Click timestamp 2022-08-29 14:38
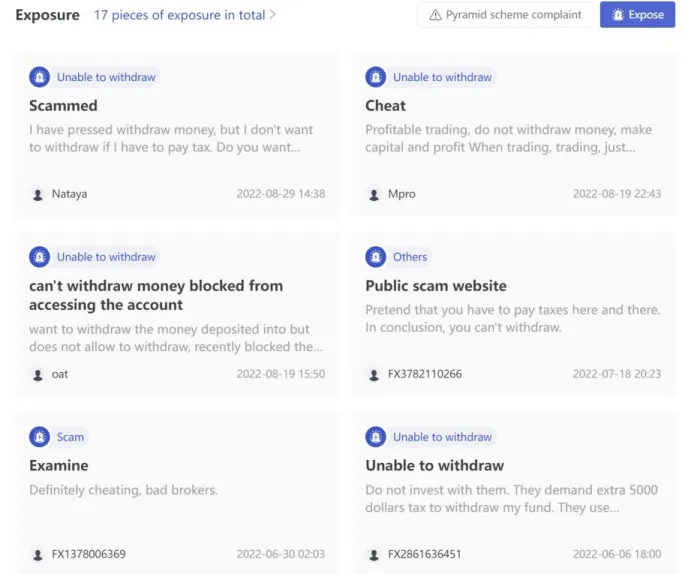This screenshot has width=686, height=574. point(281,194)
